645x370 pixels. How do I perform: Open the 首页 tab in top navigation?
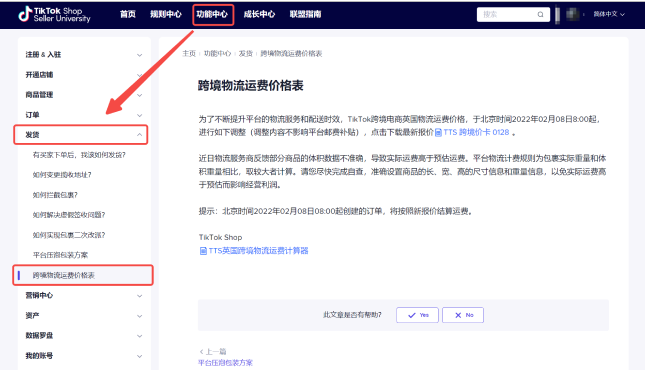pos(128,14)
